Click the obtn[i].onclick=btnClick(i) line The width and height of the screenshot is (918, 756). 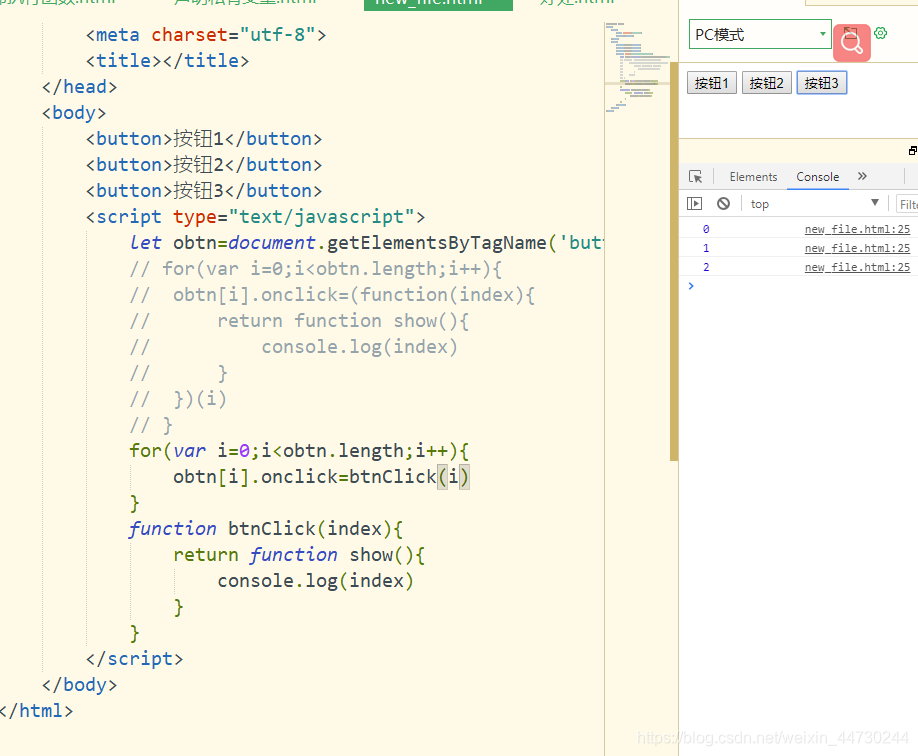point(321,477)
